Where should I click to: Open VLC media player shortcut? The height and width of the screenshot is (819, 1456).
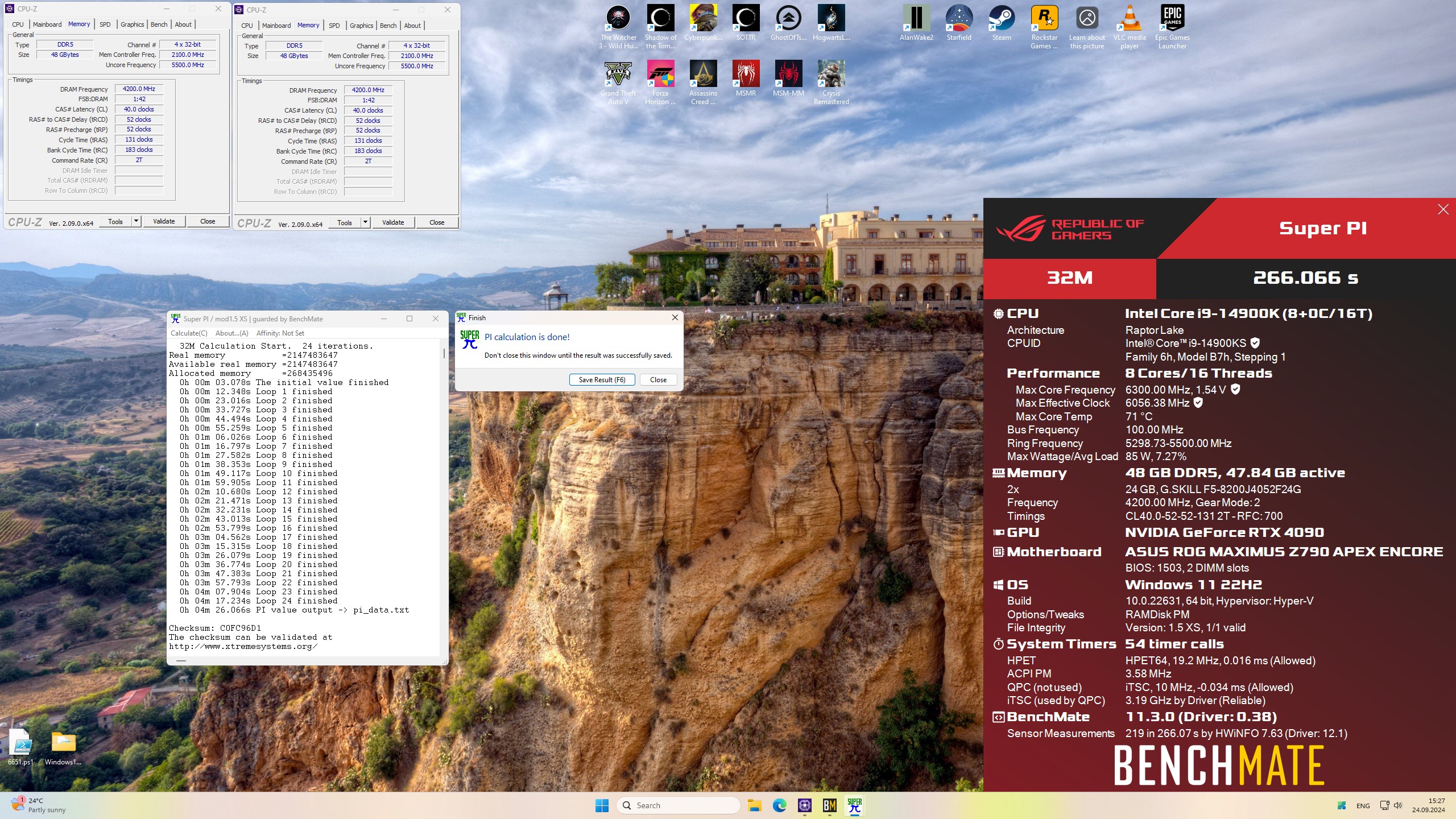(x=1130, y=26)
